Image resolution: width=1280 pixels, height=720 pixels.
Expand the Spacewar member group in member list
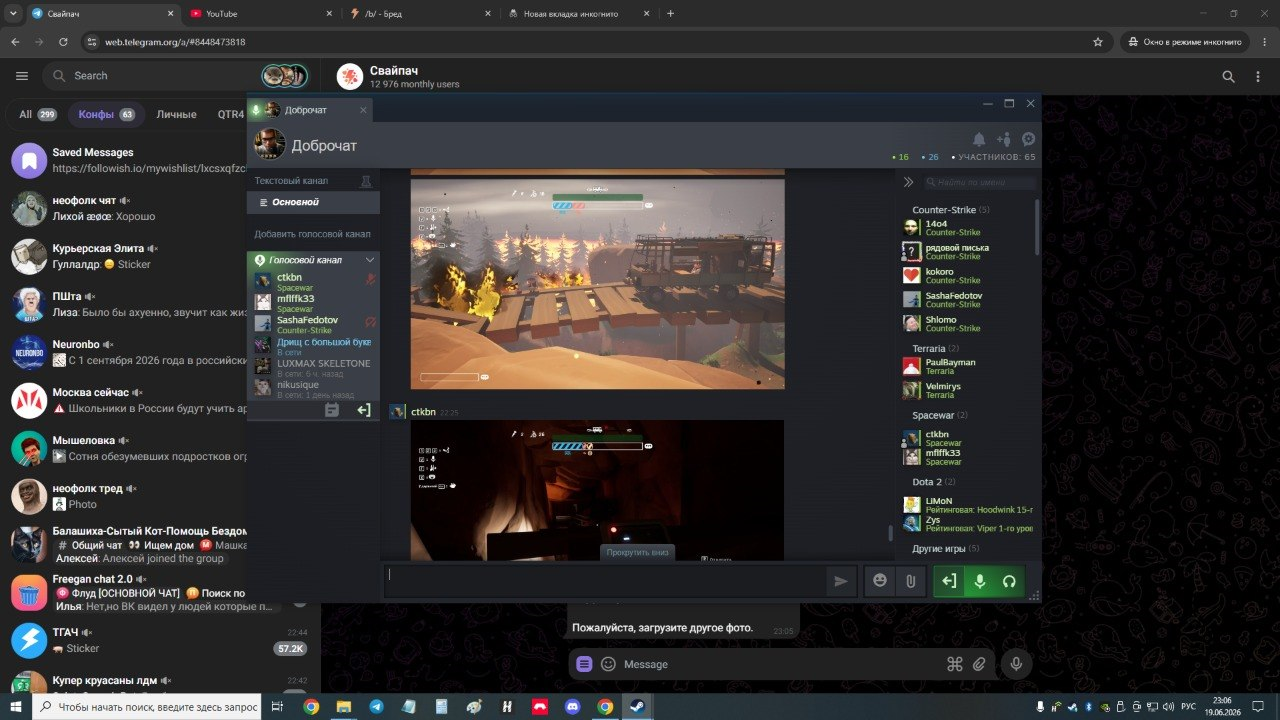[x=940, y=415]
